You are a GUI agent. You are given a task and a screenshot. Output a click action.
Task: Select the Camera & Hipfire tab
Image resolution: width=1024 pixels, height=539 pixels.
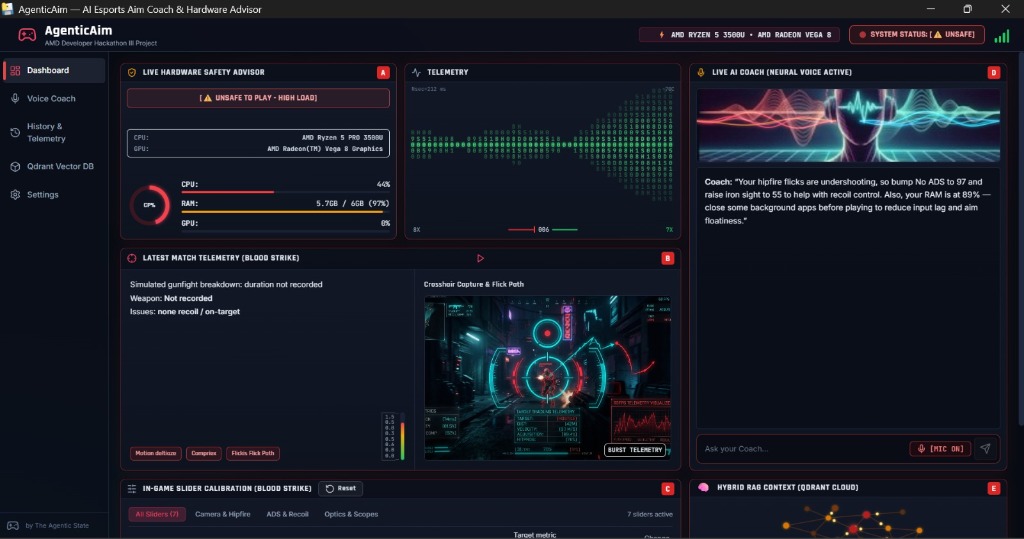pyautogui.click(x=223, y=515)
